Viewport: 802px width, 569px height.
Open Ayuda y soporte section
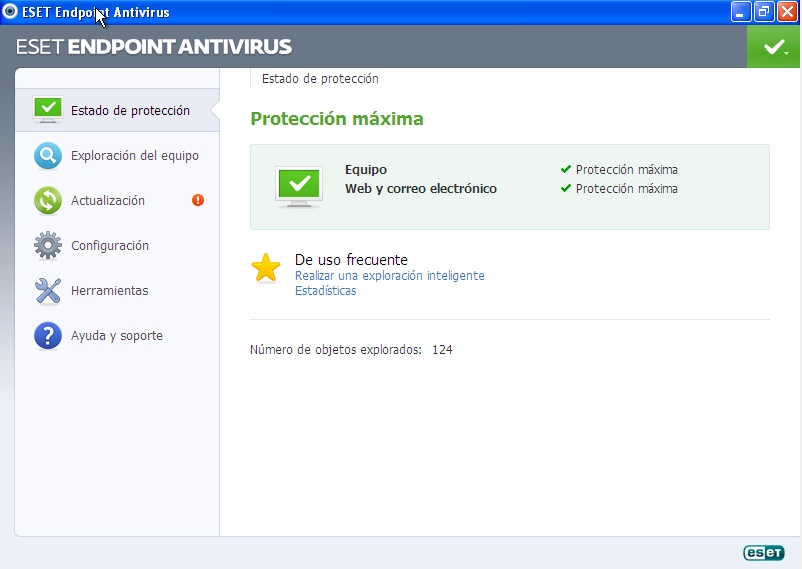[117, 336]
